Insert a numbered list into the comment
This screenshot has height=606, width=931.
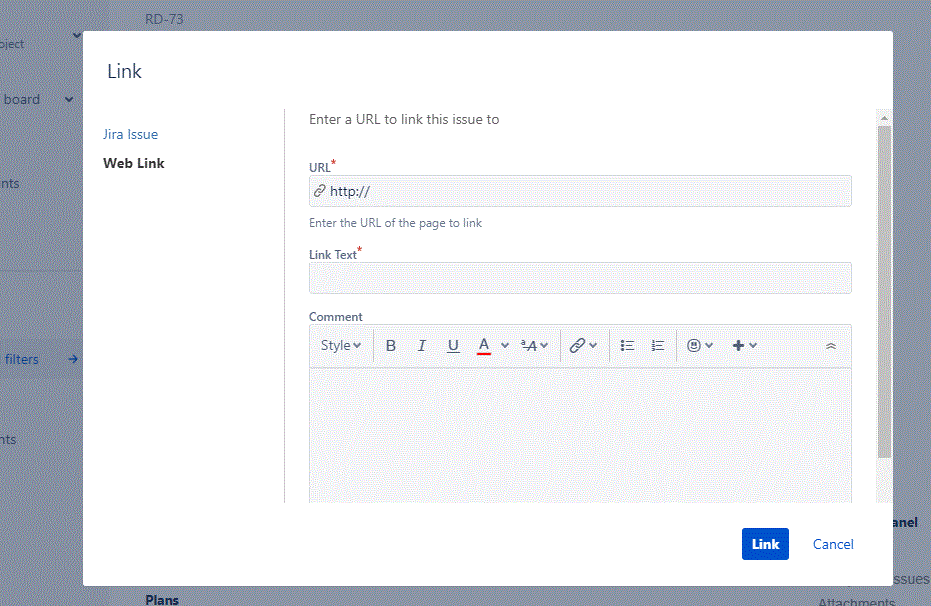click(657, 345)
